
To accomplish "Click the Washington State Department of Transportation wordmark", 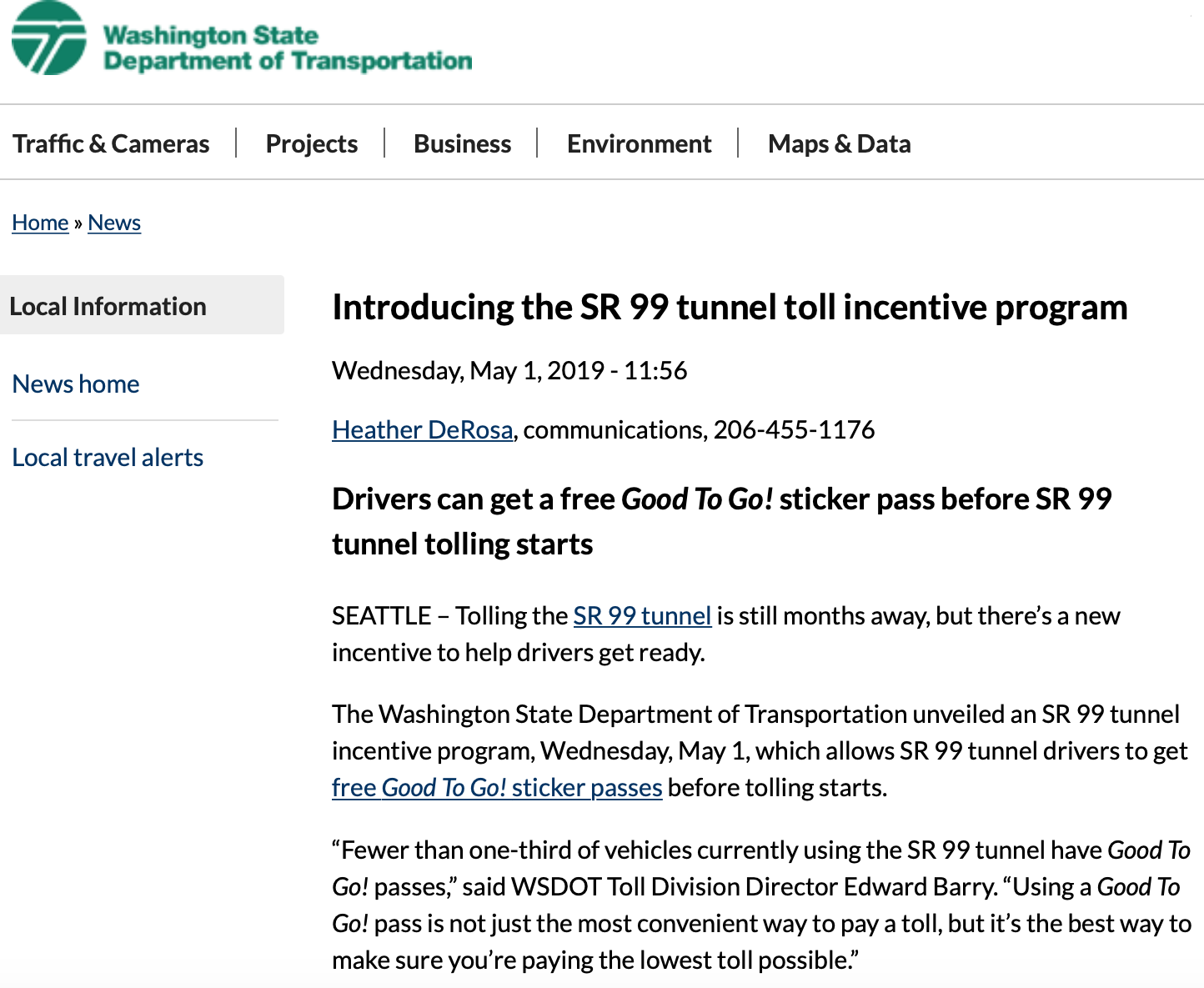I will [x=287, y=48].
